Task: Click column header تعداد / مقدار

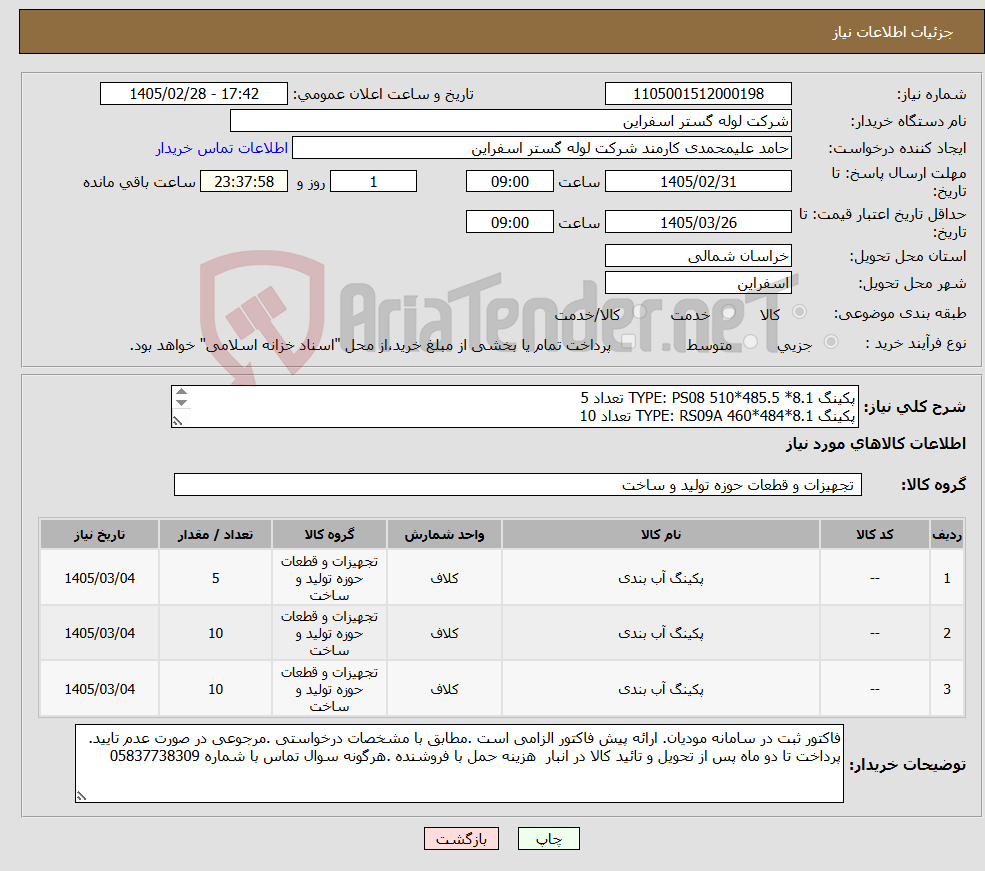Action: tap(215, 534)
